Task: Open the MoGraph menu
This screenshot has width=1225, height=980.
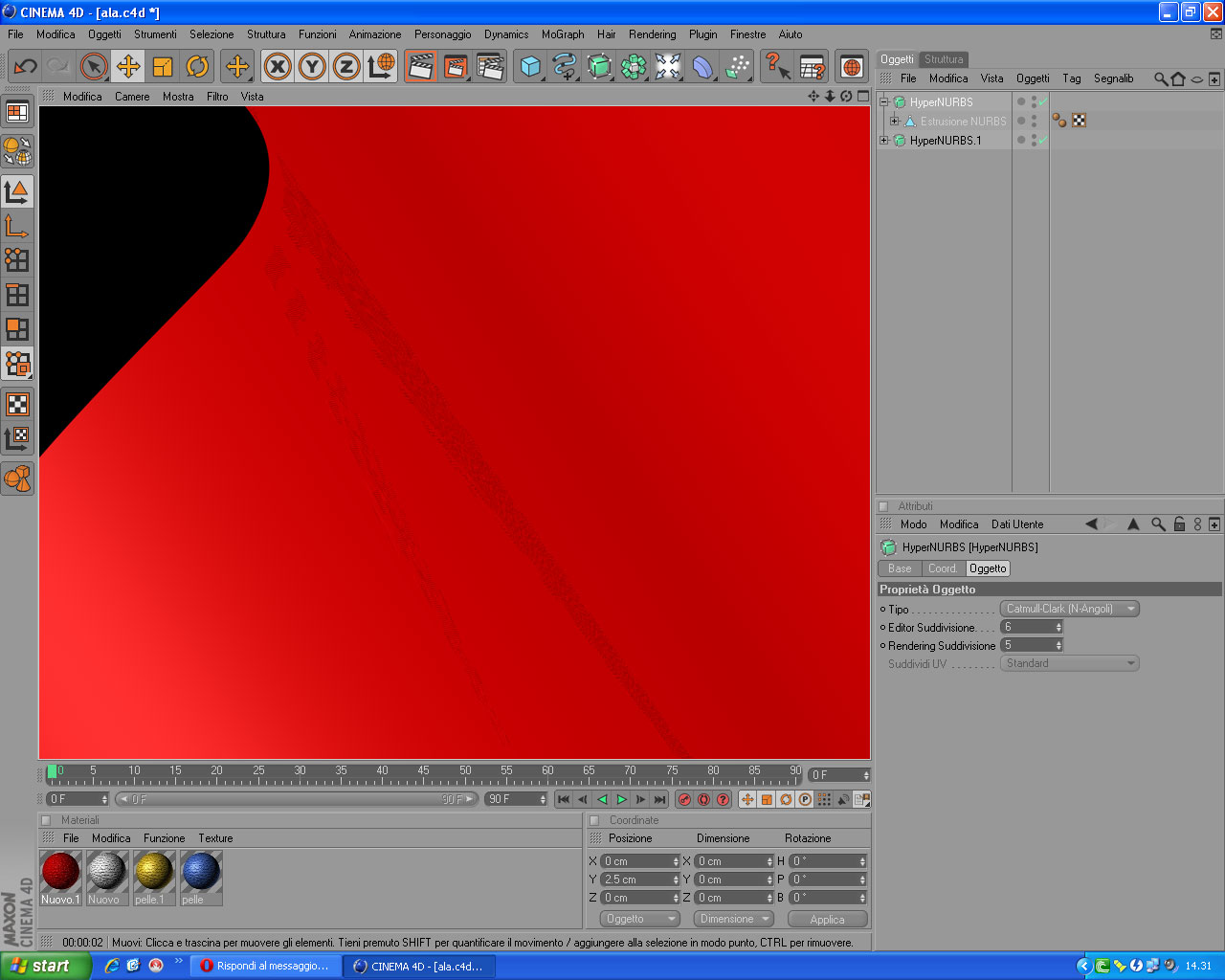Action: pyautogui.click(x=563, y=34)
